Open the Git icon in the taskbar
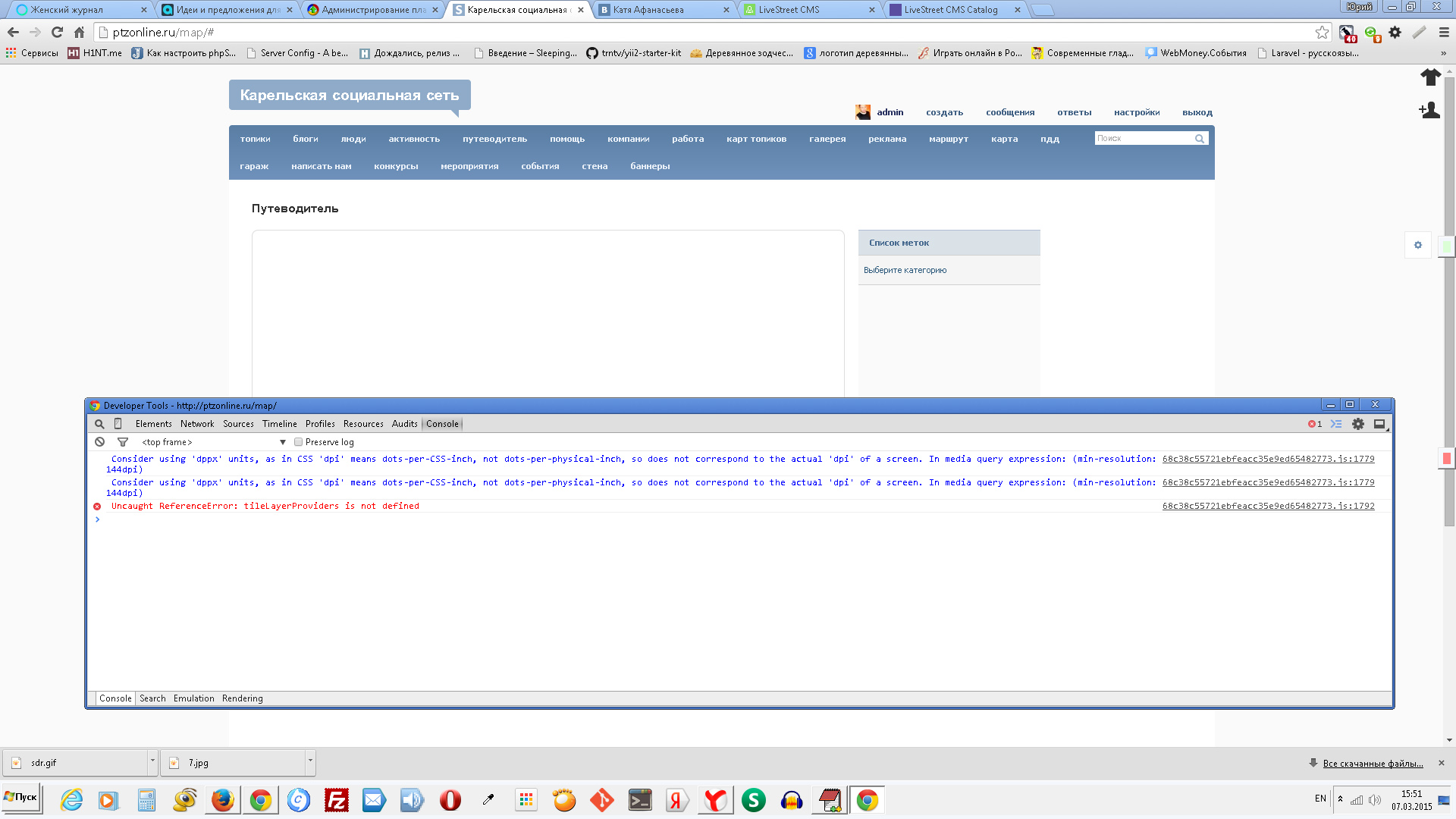1456x819 pixels. [602, 800]
